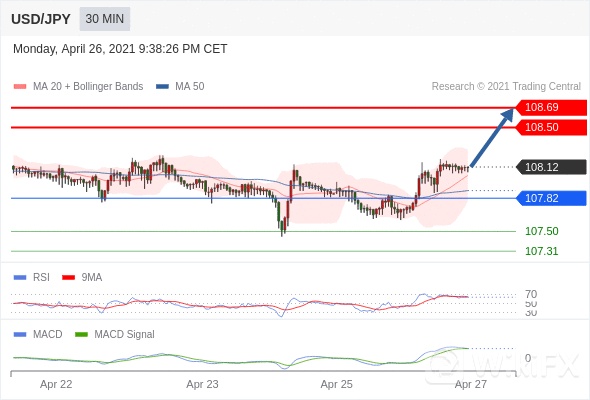Viewport: 590px width, 400px height.
Task: Click the 107.50 green support label
Action: 541,231
